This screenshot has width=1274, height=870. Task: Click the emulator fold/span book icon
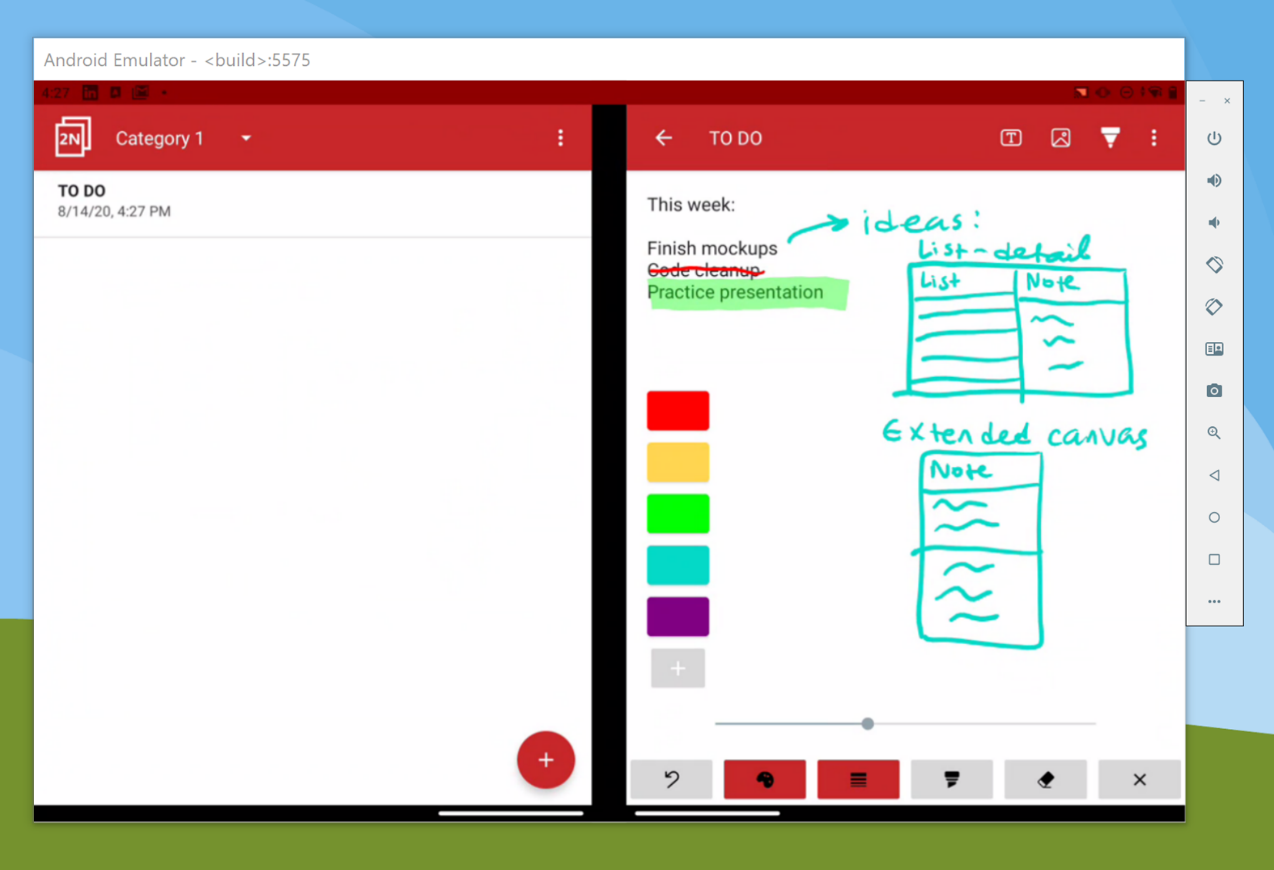pyautogui.click(x=1214, y=349)
